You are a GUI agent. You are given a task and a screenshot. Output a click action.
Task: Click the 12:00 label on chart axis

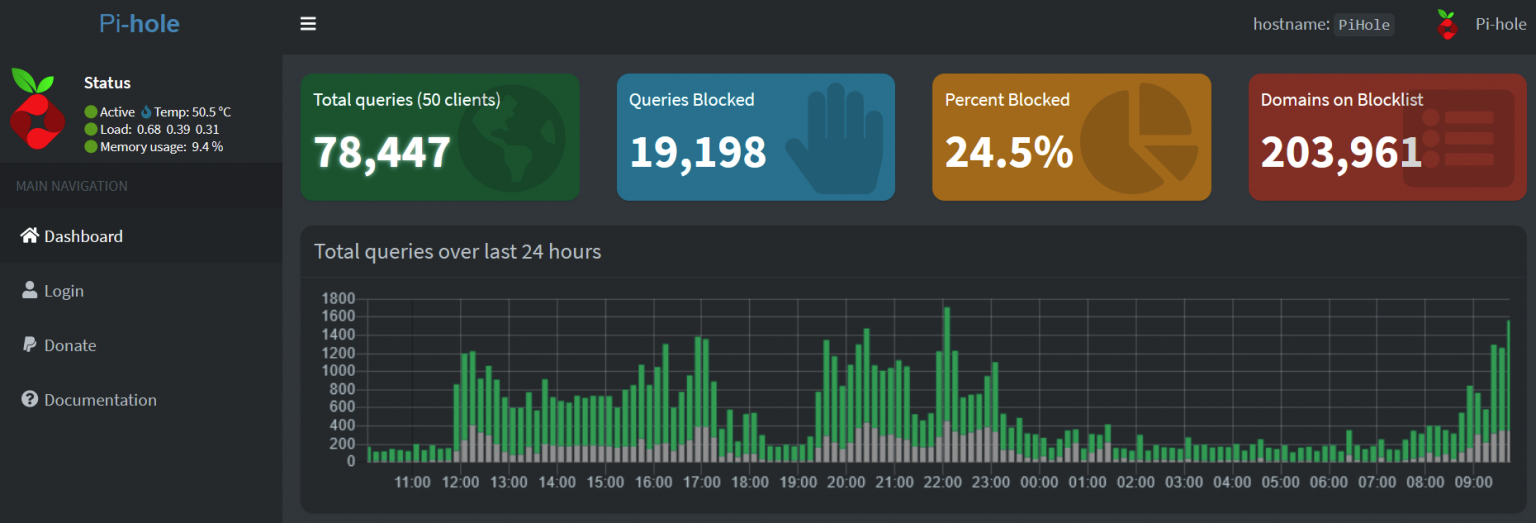tap(461, 482)
